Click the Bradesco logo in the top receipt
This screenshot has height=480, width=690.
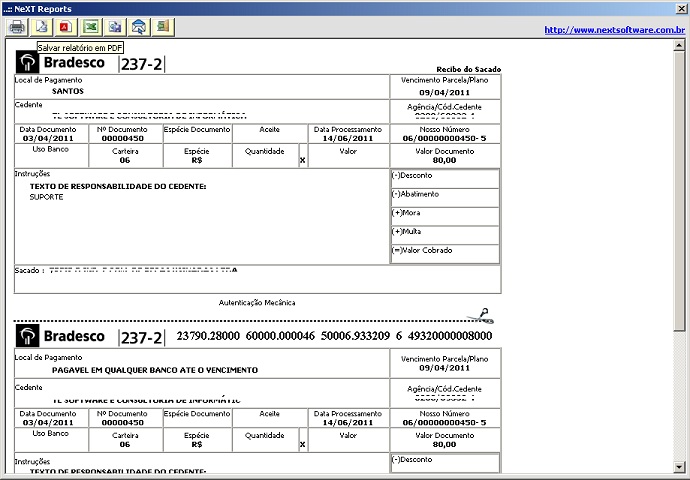(60, 62)
